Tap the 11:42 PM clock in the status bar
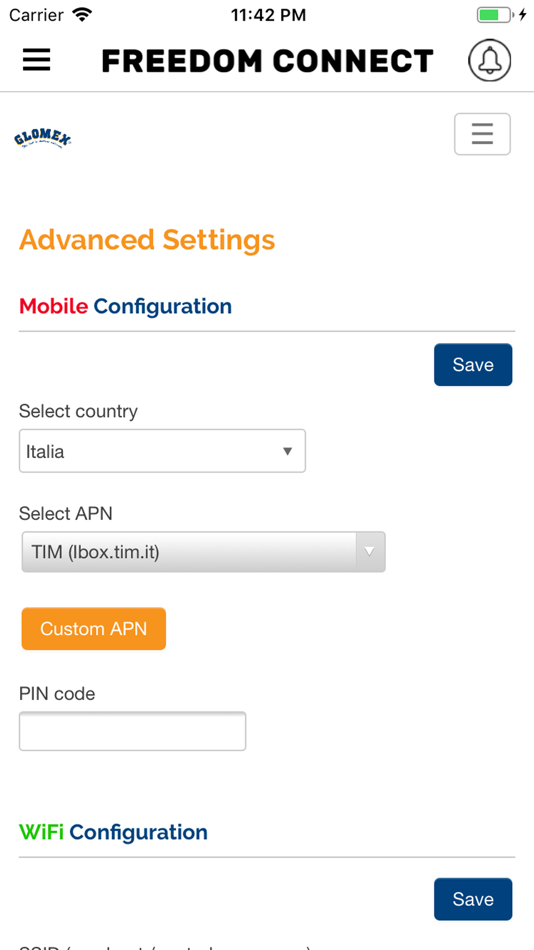The width and height of the screenshot is (534, 950). pos(268,15)
